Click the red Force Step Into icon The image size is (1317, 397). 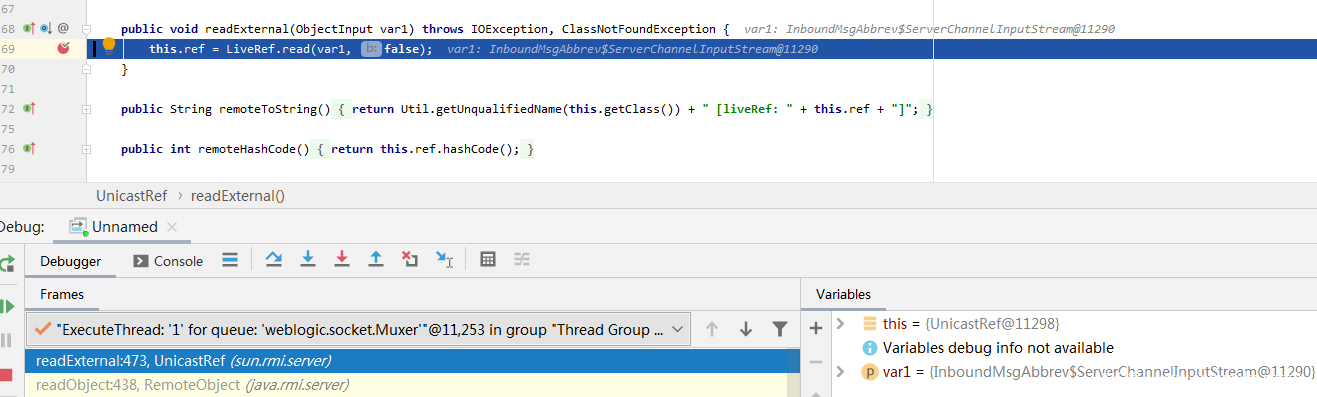tap(342, 260)
